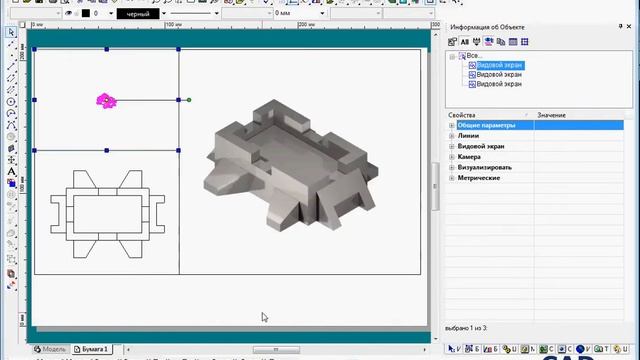Select the middle Видовой экран tree item
The image size is (640, 360).
[499, 75]
